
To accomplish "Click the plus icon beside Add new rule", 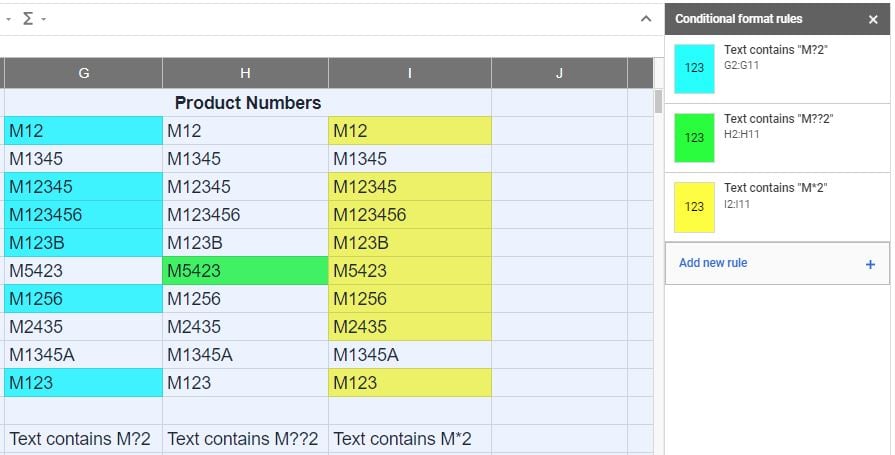I will click(x=870, y=264).
